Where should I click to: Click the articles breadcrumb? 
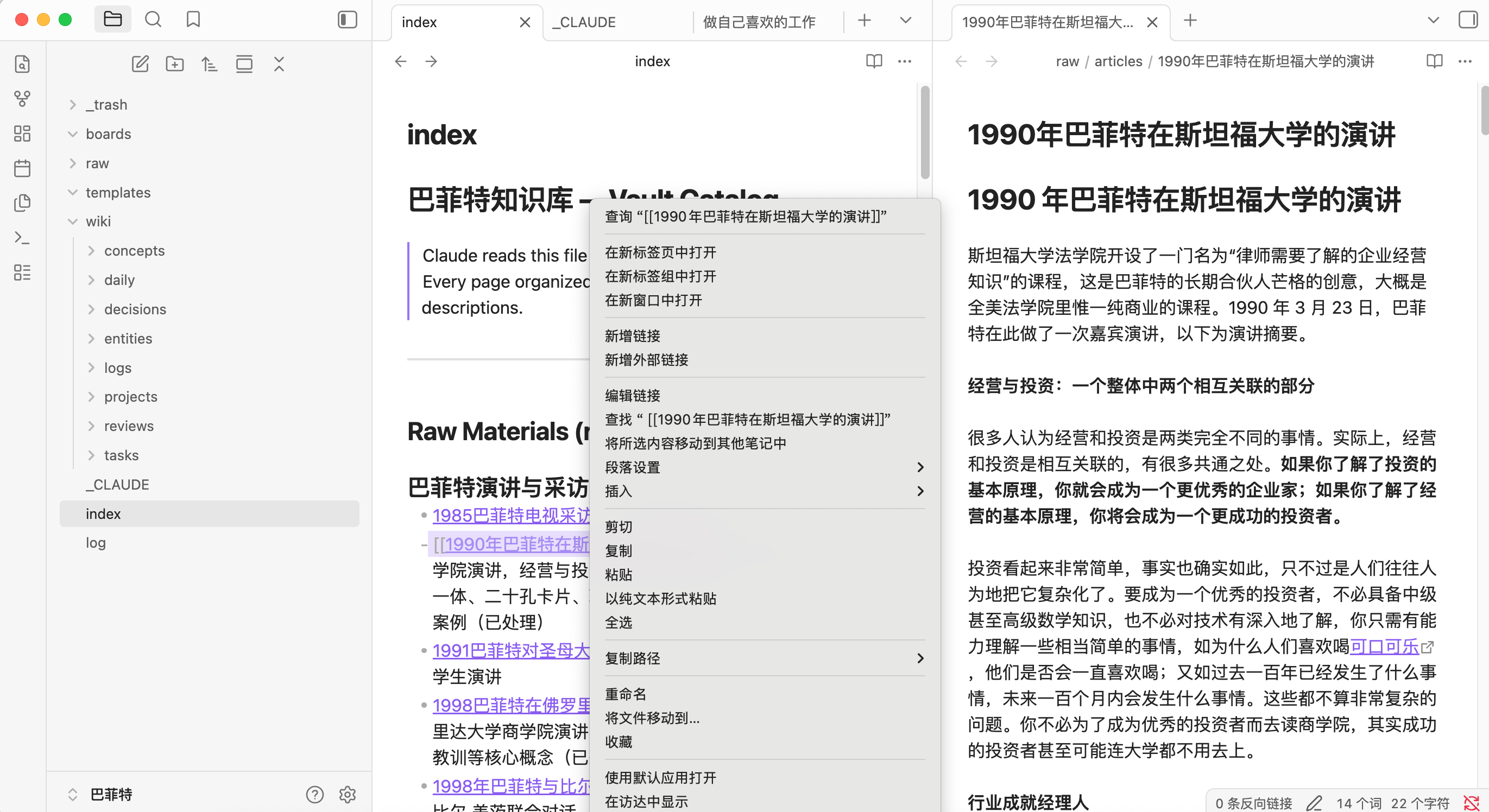tap(1118, 61)
